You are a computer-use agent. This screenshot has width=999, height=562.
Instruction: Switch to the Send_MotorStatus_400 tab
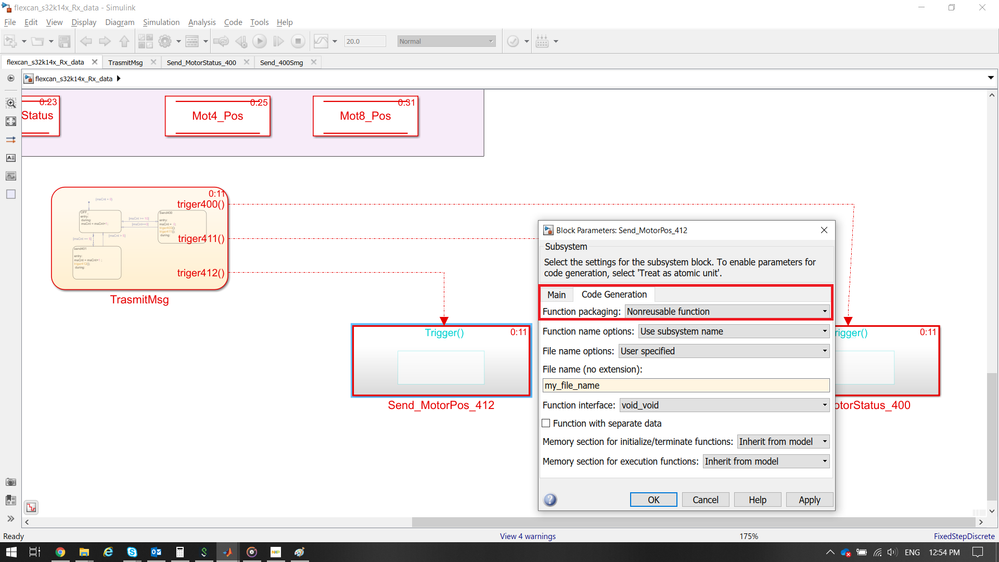(x=201, y=62)
